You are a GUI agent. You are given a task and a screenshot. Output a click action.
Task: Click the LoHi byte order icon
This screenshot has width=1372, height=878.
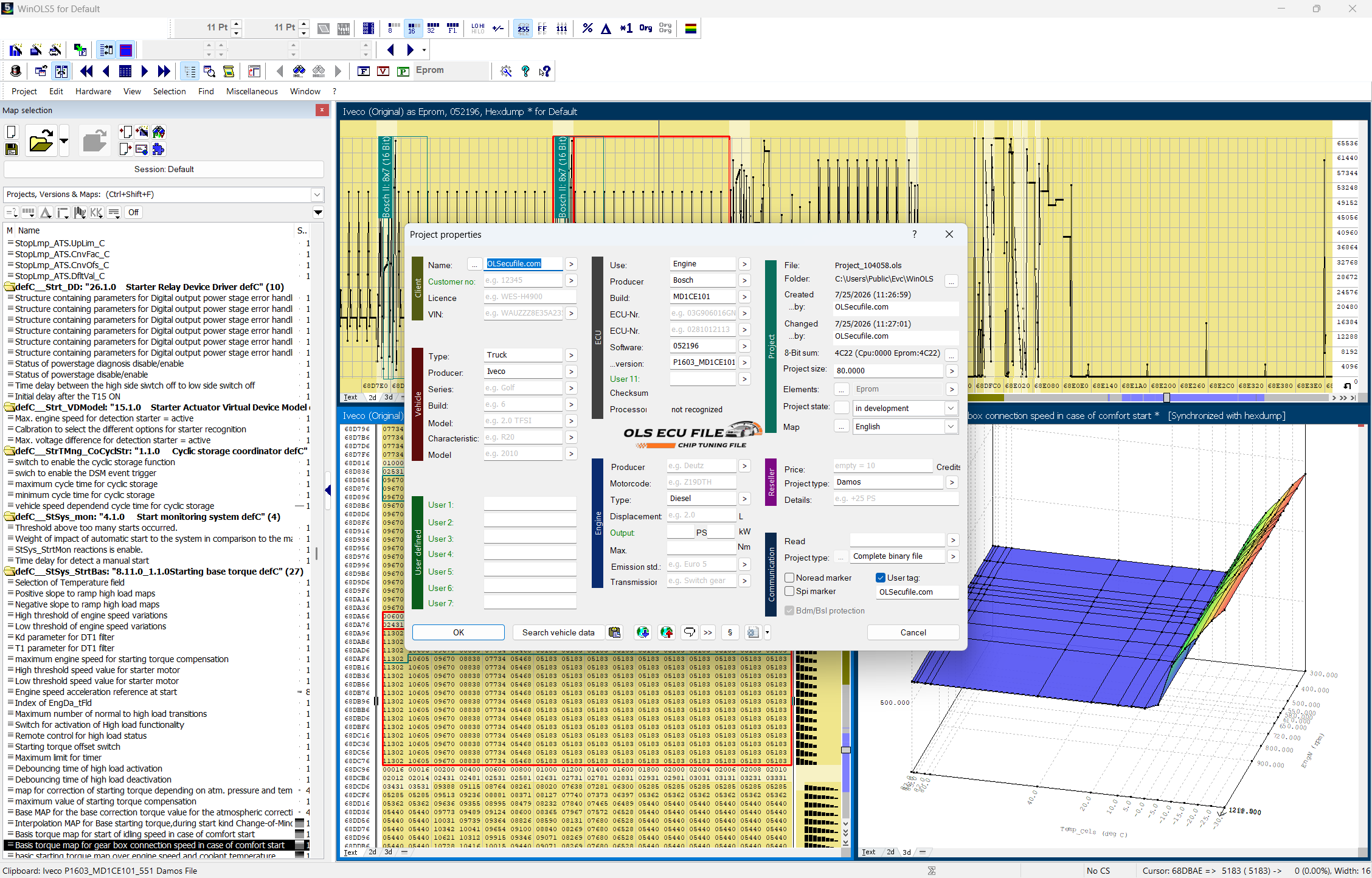pyautogui.click(x=478, y=28)
